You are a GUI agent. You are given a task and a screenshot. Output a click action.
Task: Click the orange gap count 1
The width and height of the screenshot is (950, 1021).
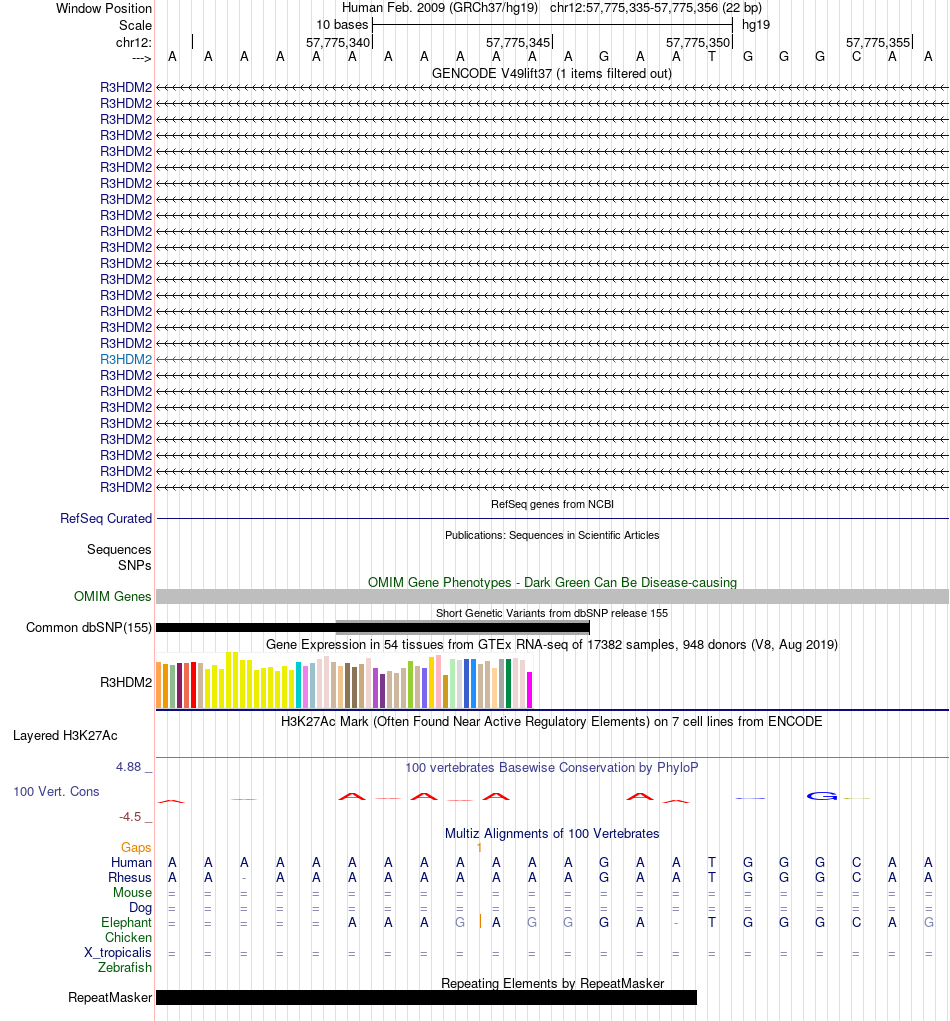(479, 848)
